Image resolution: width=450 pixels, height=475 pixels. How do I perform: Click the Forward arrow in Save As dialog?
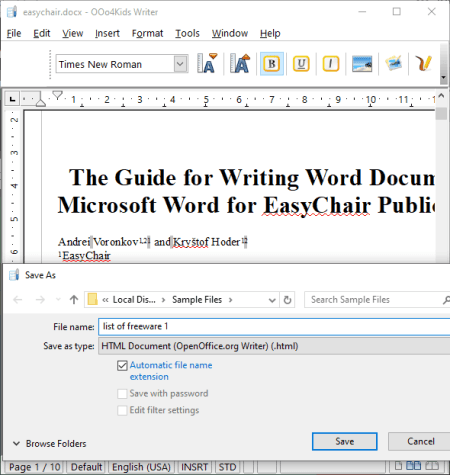pos(40,300)
